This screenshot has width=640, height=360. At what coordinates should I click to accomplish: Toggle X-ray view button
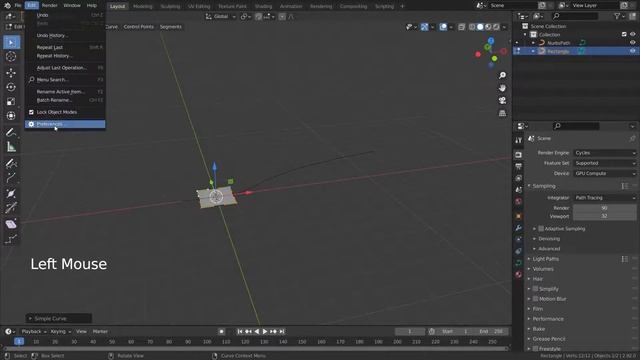(462, 27)
